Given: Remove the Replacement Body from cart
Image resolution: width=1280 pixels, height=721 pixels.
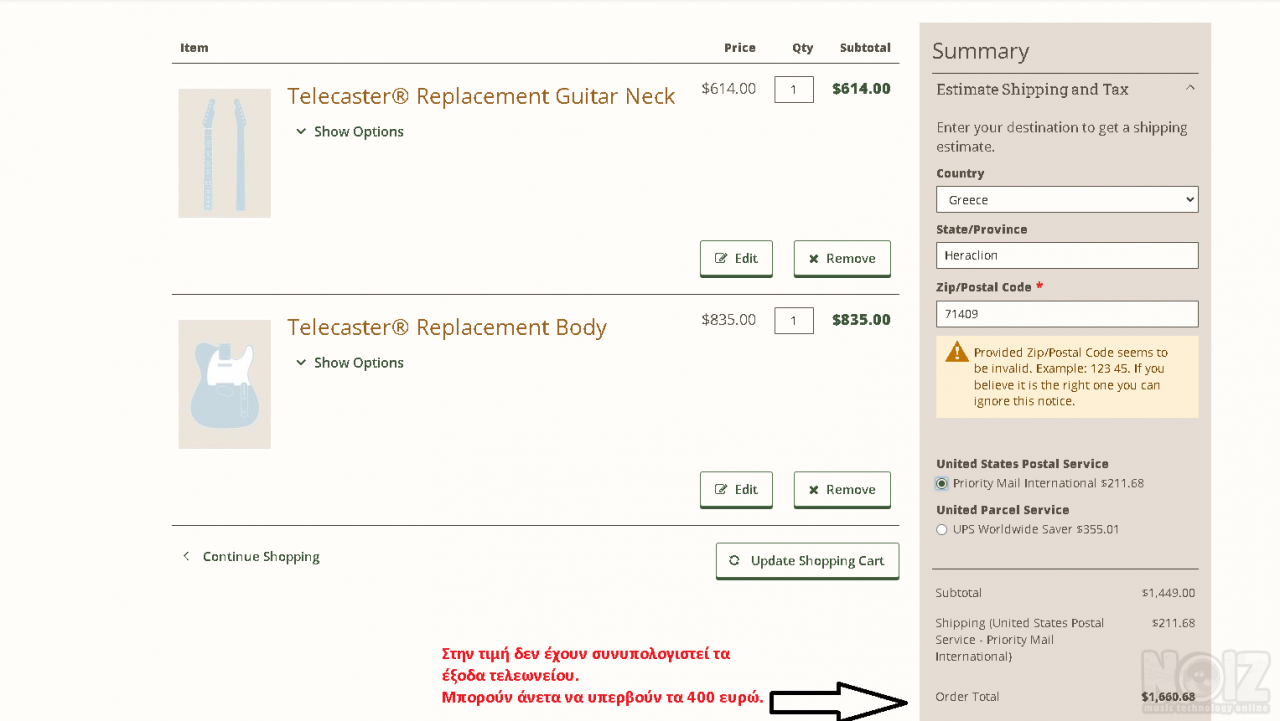Looking at the screenshot, I should 842,489.
